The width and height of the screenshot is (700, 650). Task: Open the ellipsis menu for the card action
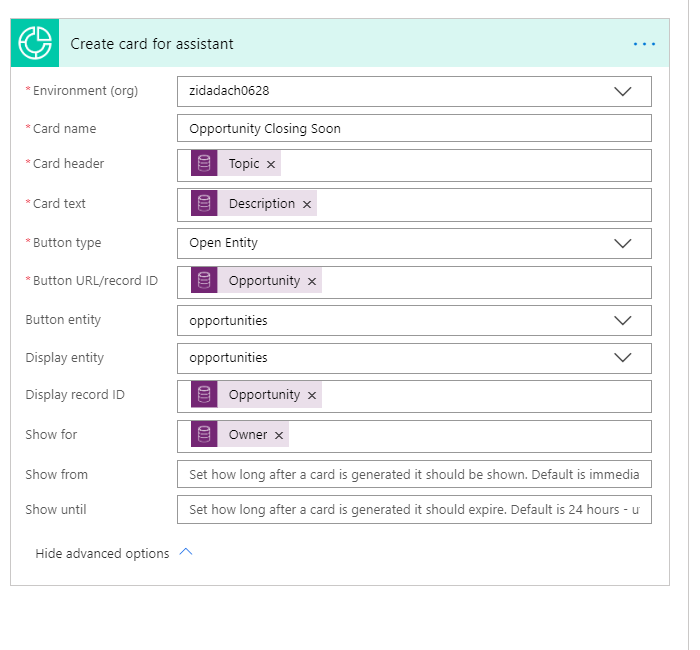tap(644, 44)
